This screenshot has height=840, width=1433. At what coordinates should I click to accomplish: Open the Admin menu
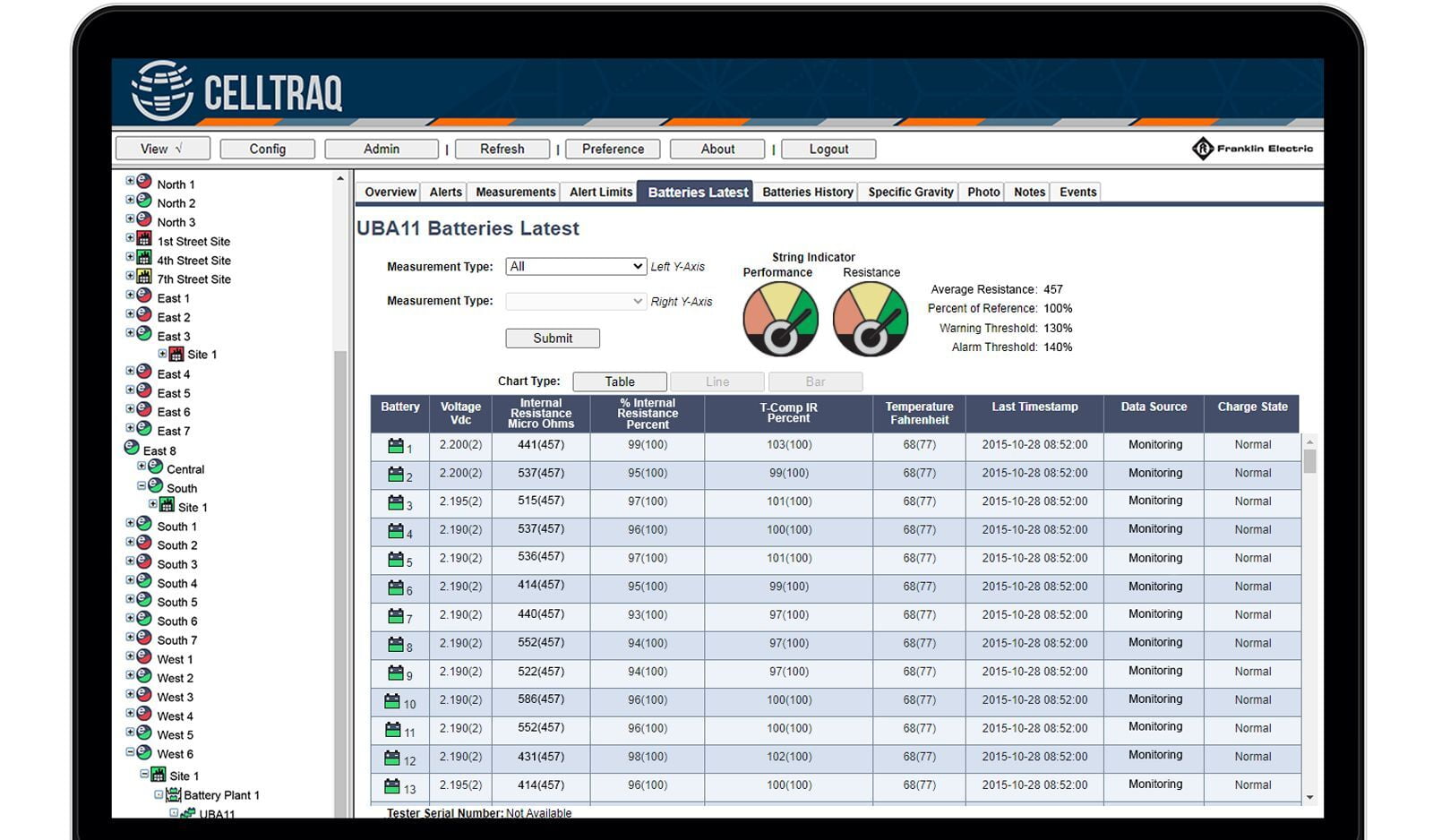pyautogui.click(x=382, y=149)
